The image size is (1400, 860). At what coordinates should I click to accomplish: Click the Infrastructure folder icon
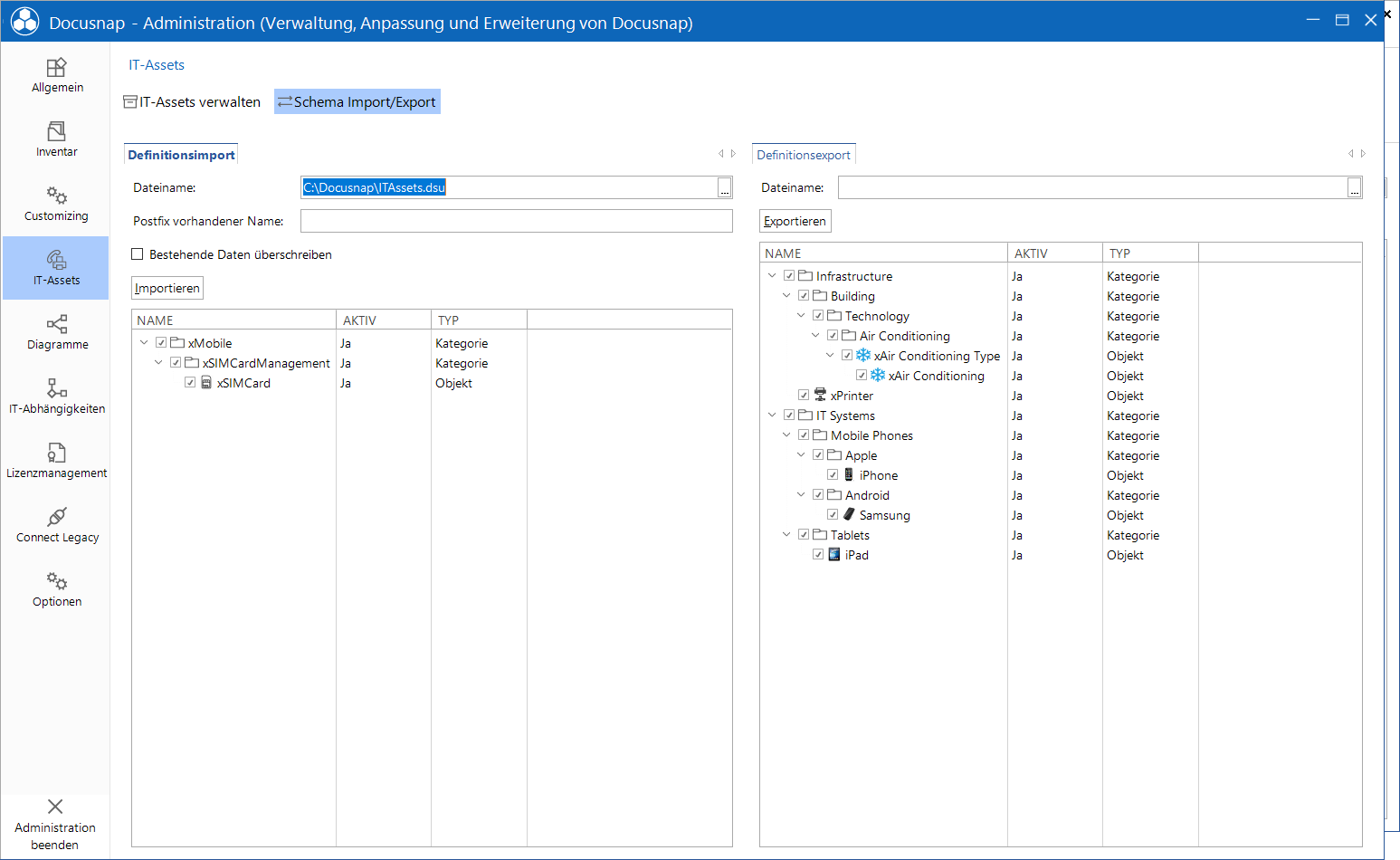(x=805, y=276)
